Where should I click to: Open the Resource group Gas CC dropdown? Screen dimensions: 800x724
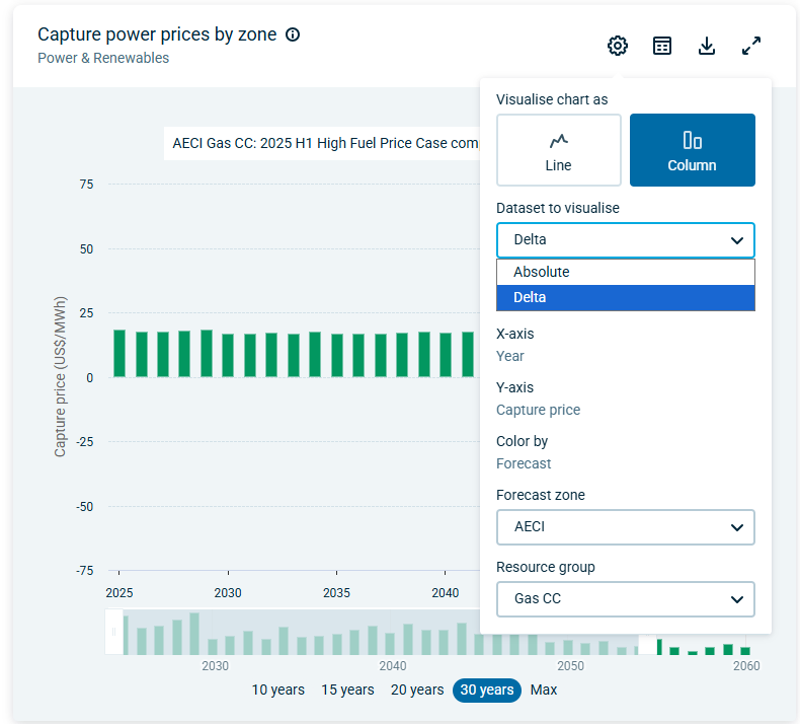(625, 599)
